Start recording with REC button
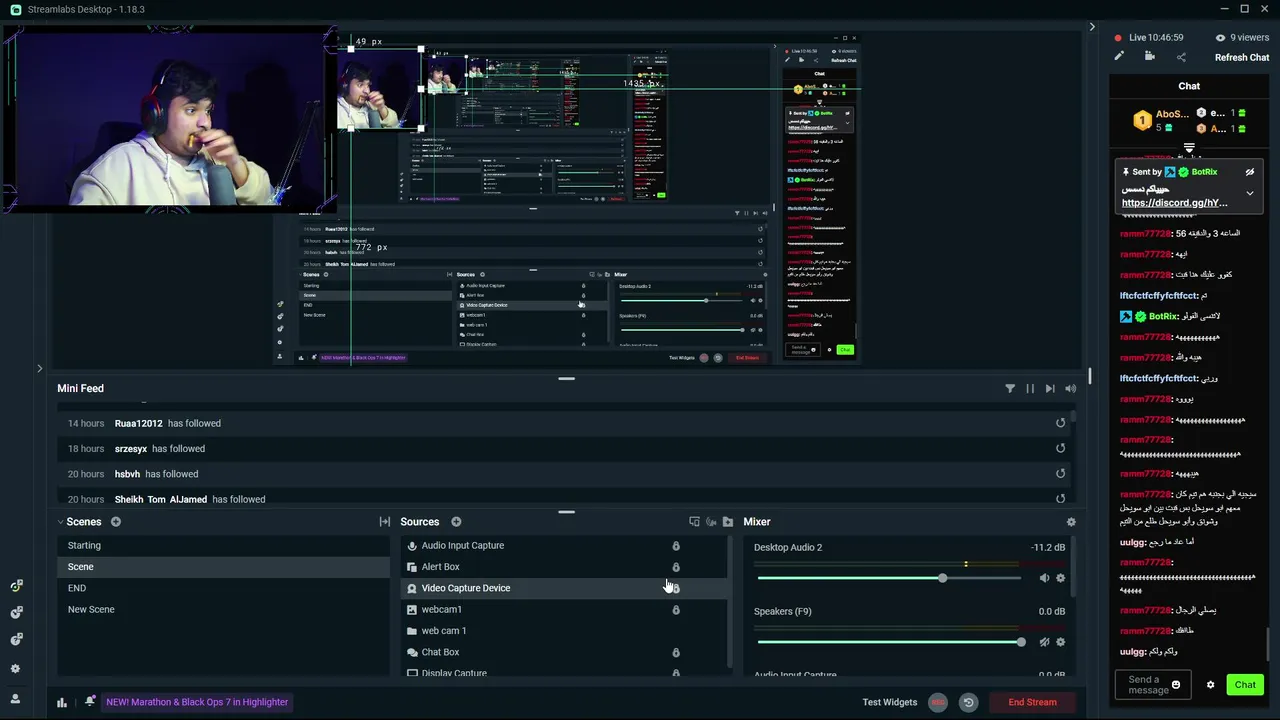This screenshot has height=720, width=1280. click(938, 702)
